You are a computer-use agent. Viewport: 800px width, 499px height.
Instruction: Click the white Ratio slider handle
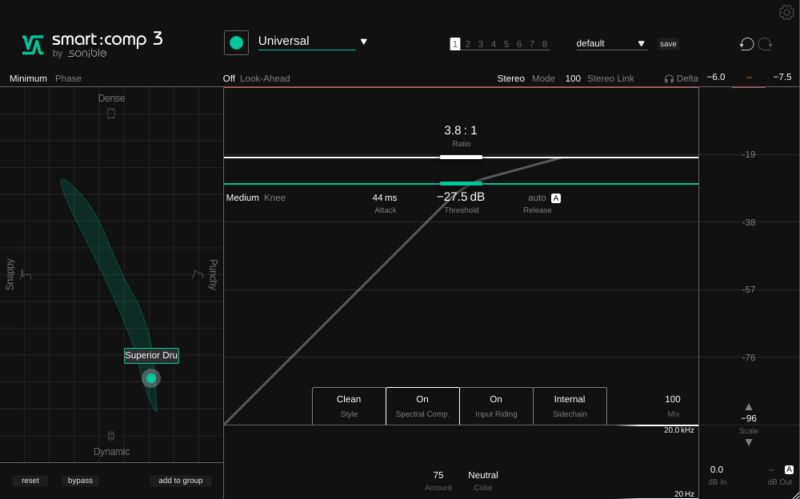(x=461, y=157)
